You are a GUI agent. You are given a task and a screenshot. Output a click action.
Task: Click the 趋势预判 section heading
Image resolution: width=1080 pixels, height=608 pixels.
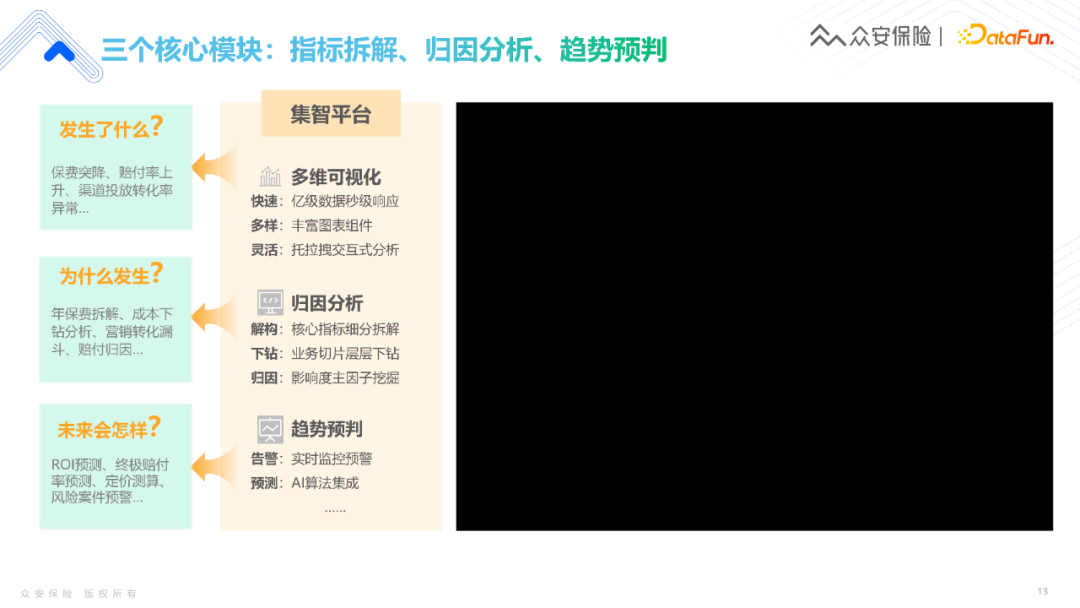[326, 429]
